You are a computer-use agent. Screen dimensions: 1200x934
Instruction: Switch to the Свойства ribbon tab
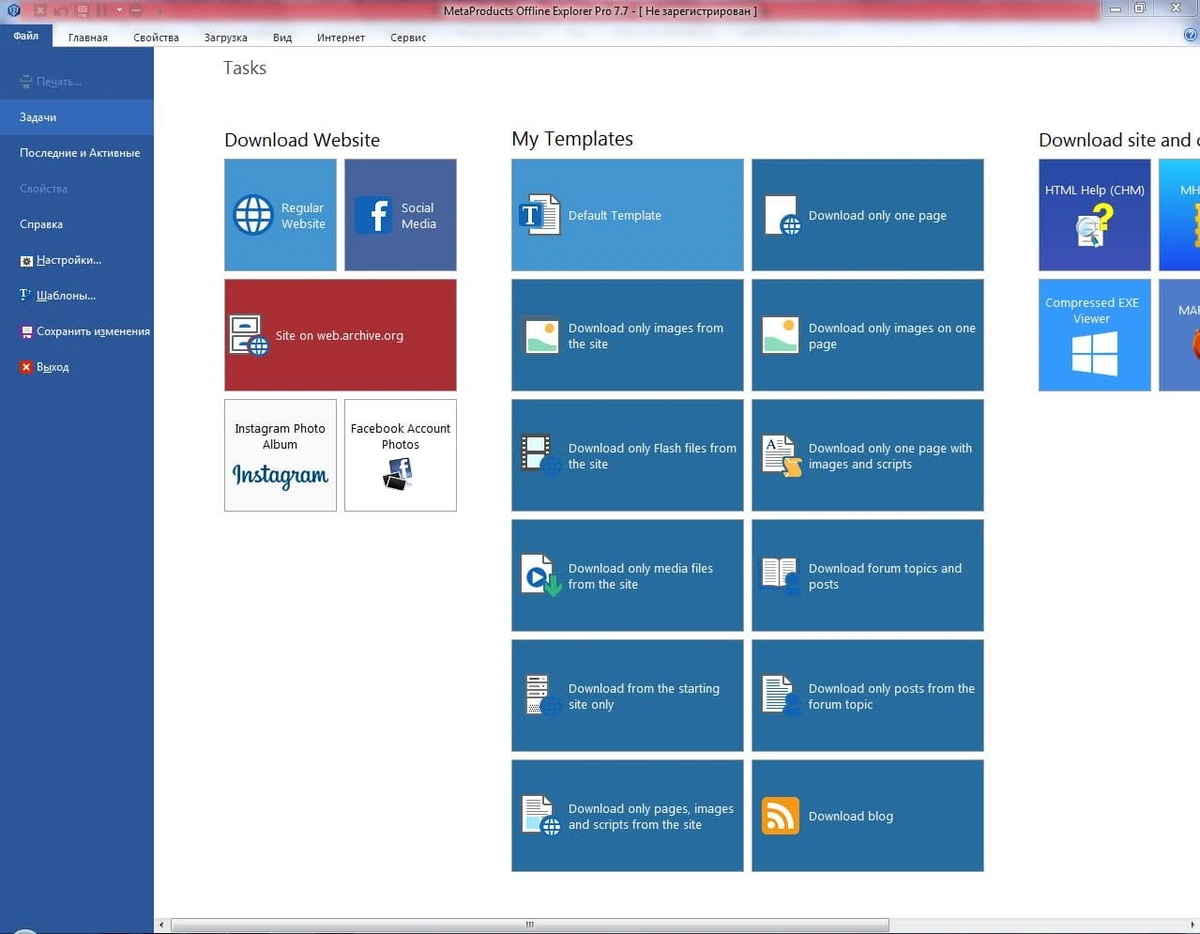156,37
